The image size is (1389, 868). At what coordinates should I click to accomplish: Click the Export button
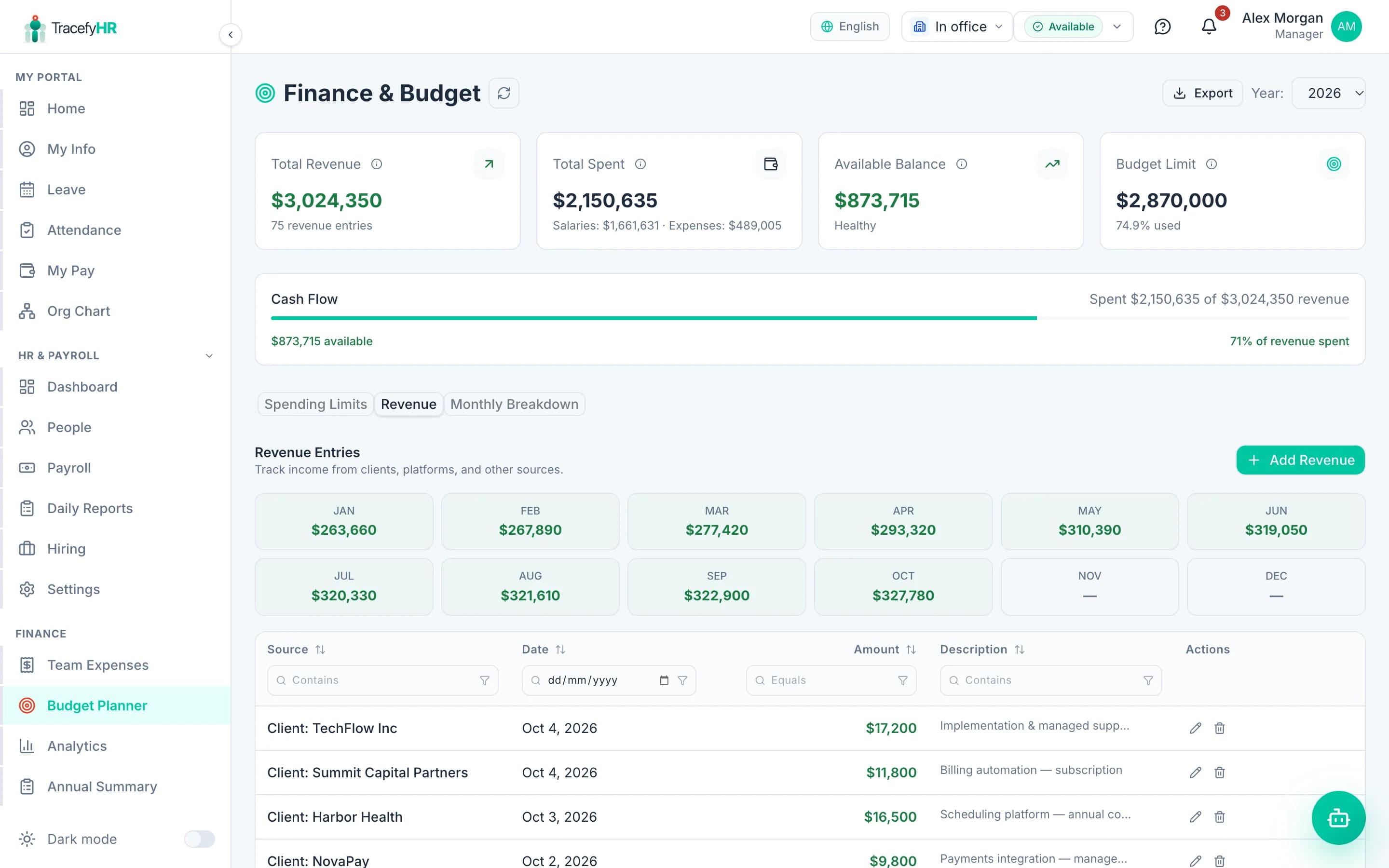[1202, 93]
